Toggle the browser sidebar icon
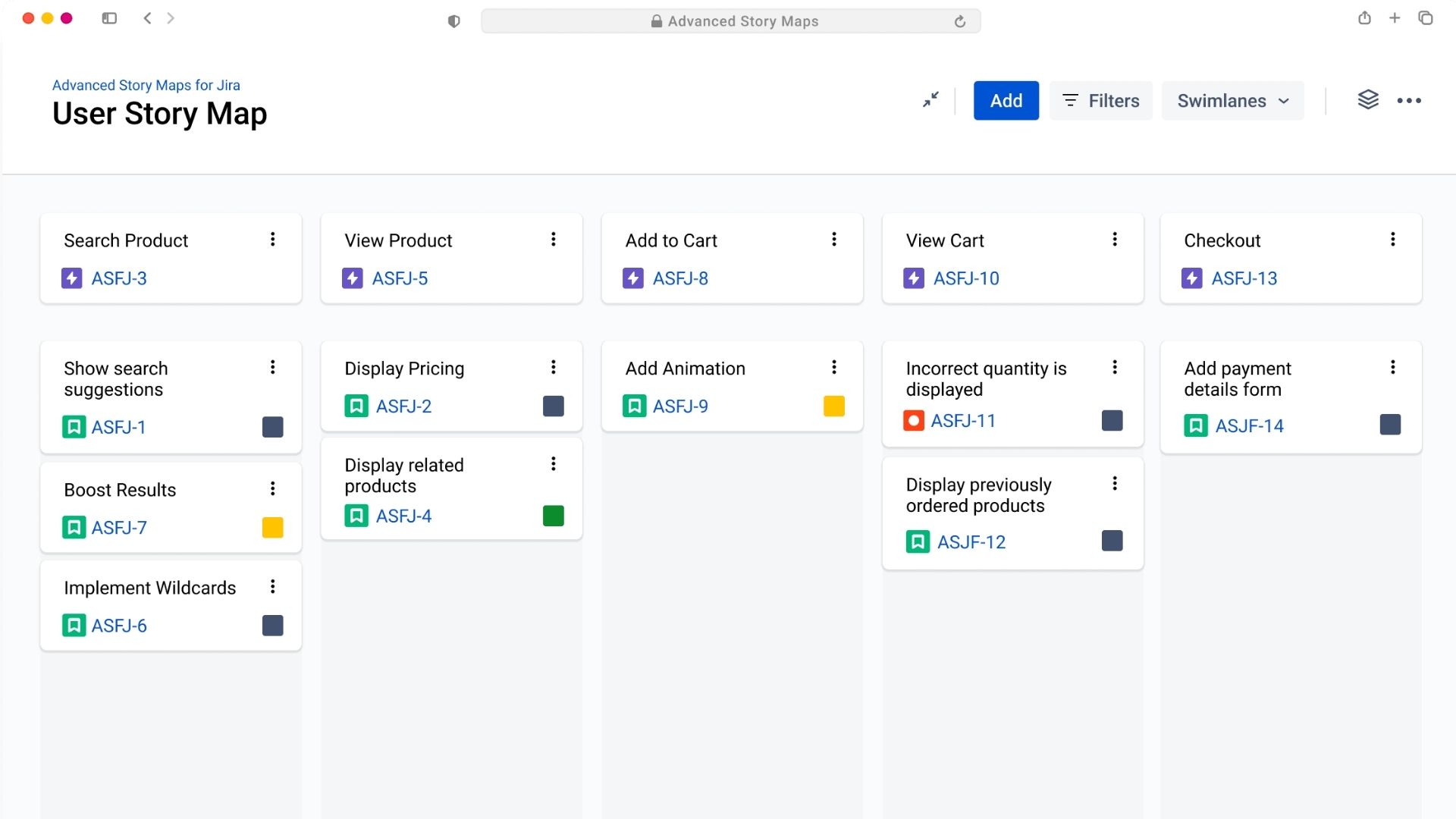 pos(109,17)
